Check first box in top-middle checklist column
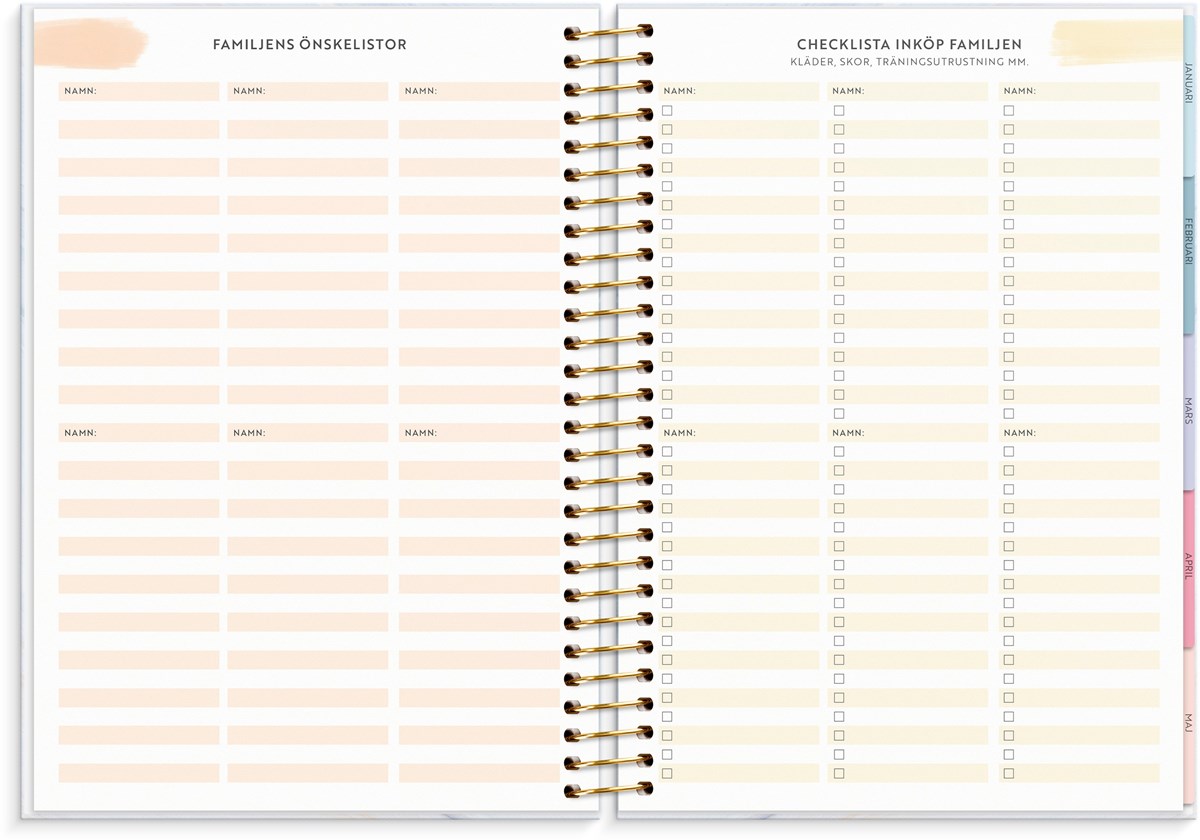The height and width of the screenshot is (840, 1200). tap(839, 111)
